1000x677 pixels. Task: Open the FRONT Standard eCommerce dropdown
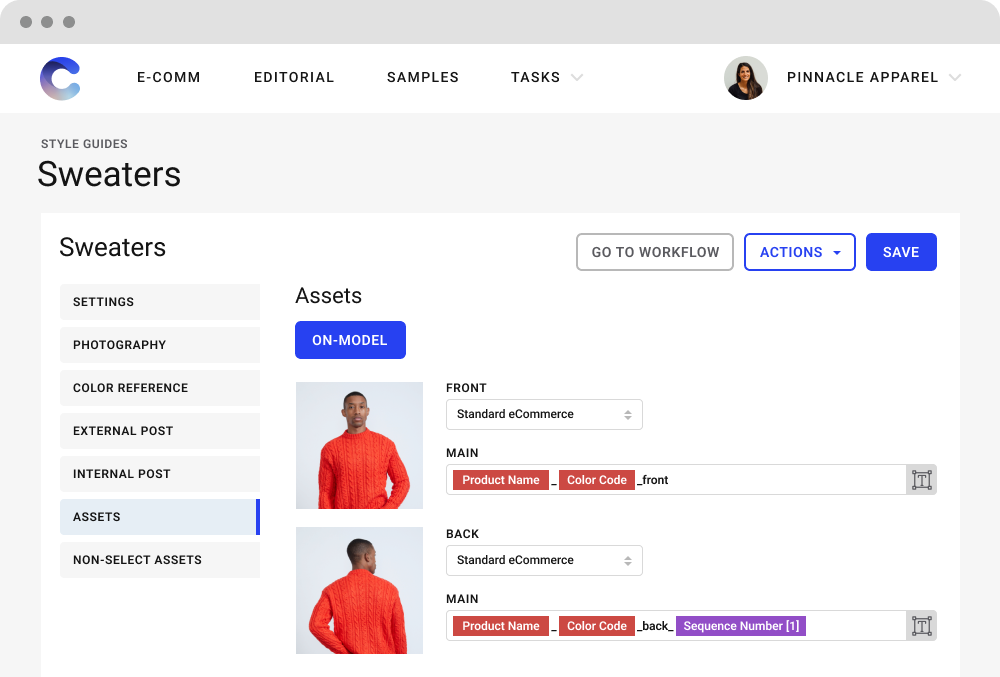point(544,414)
